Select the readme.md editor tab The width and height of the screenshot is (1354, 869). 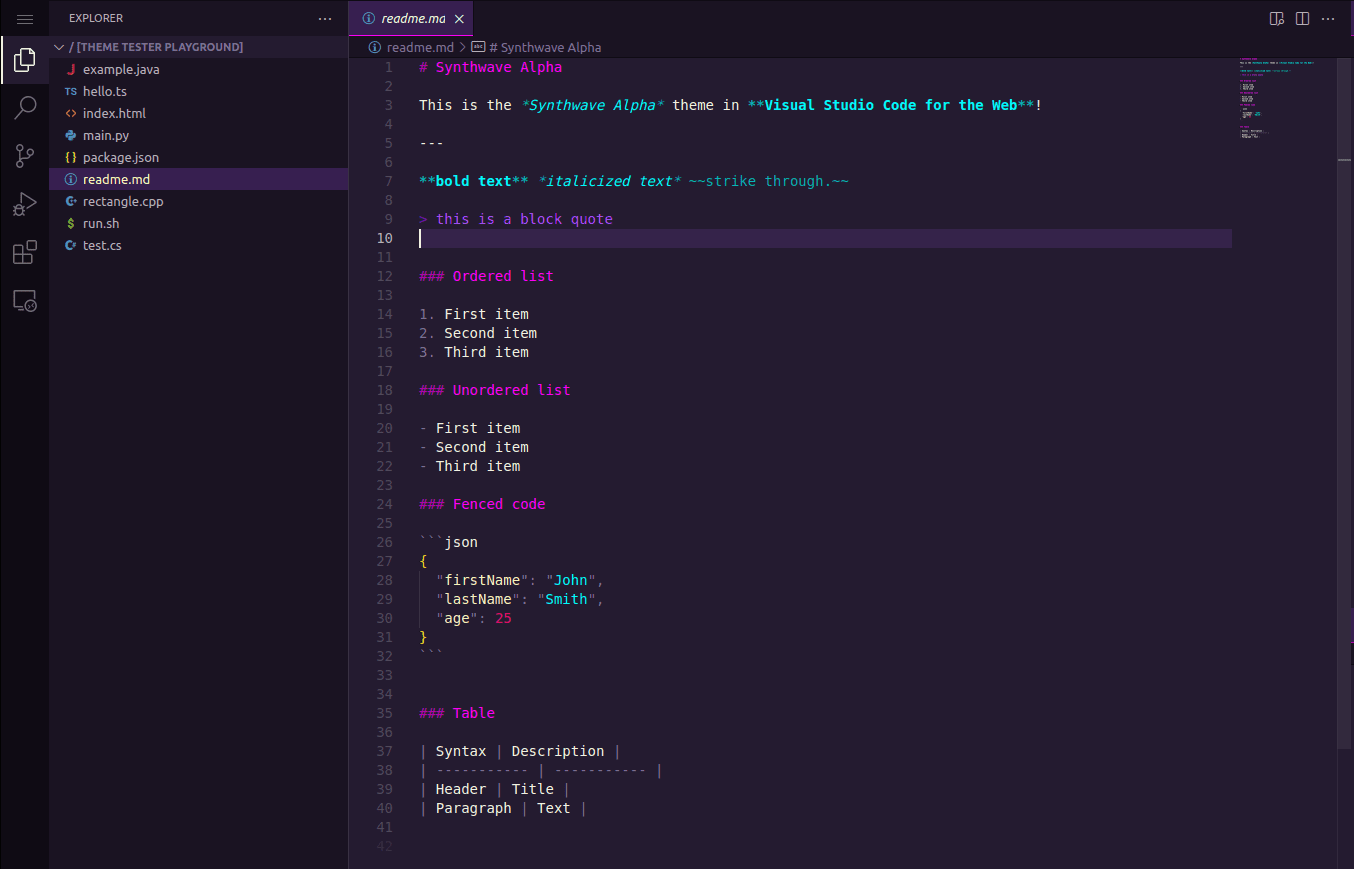pos(411,19)
